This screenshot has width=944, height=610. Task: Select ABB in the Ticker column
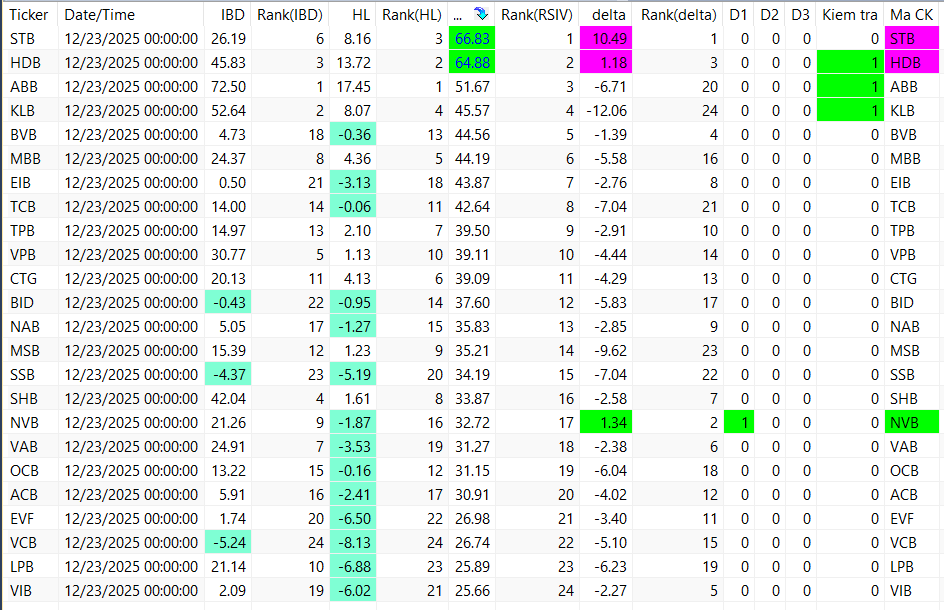24,87
